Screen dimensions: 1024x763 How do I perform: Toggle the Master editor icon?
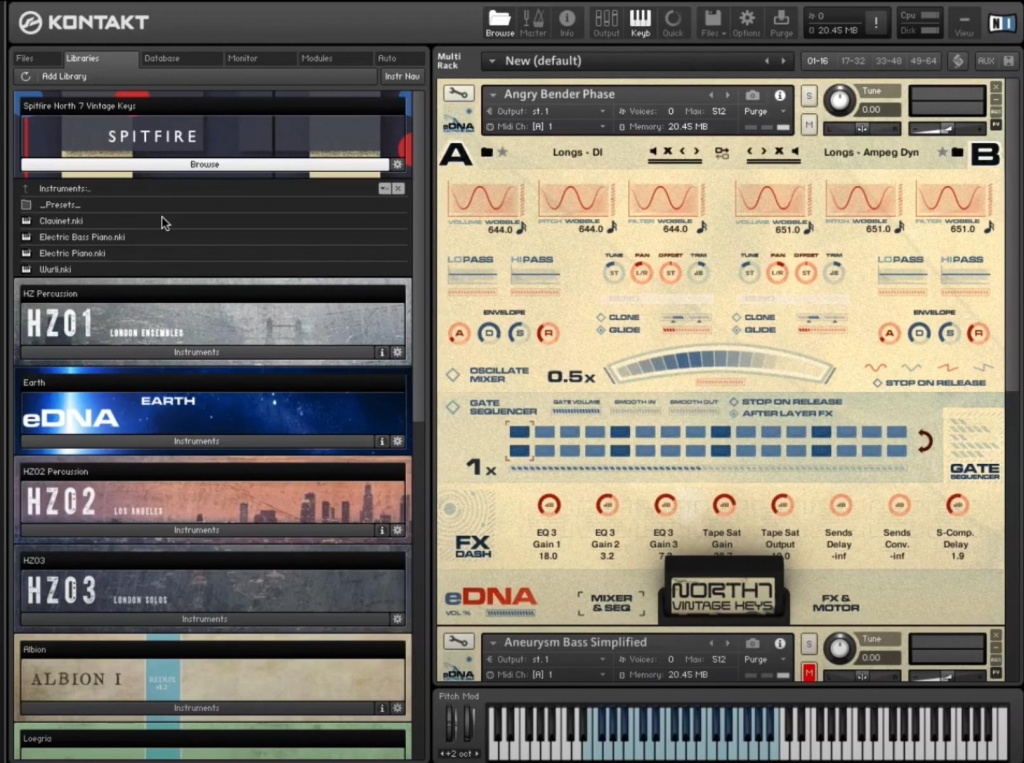point(533,23)
